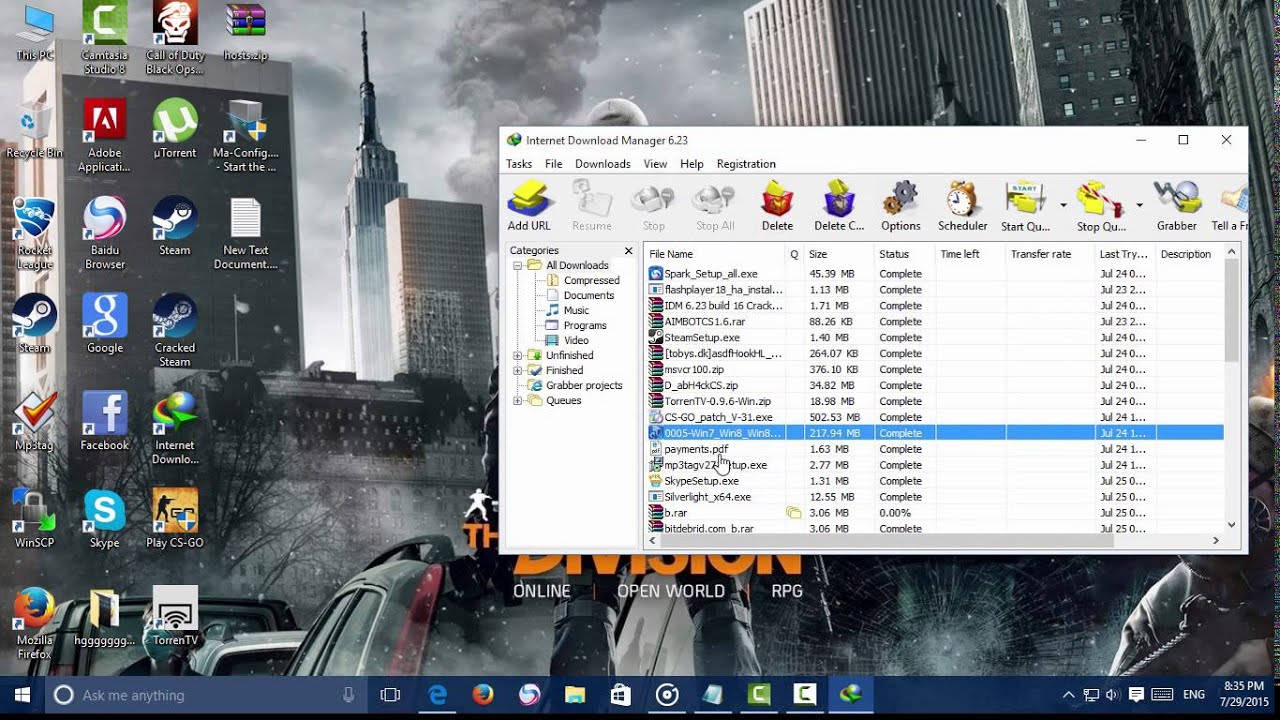Select the Spark_Setup_all.exe download row
The image size is (1280, 720).
point(935,274)
